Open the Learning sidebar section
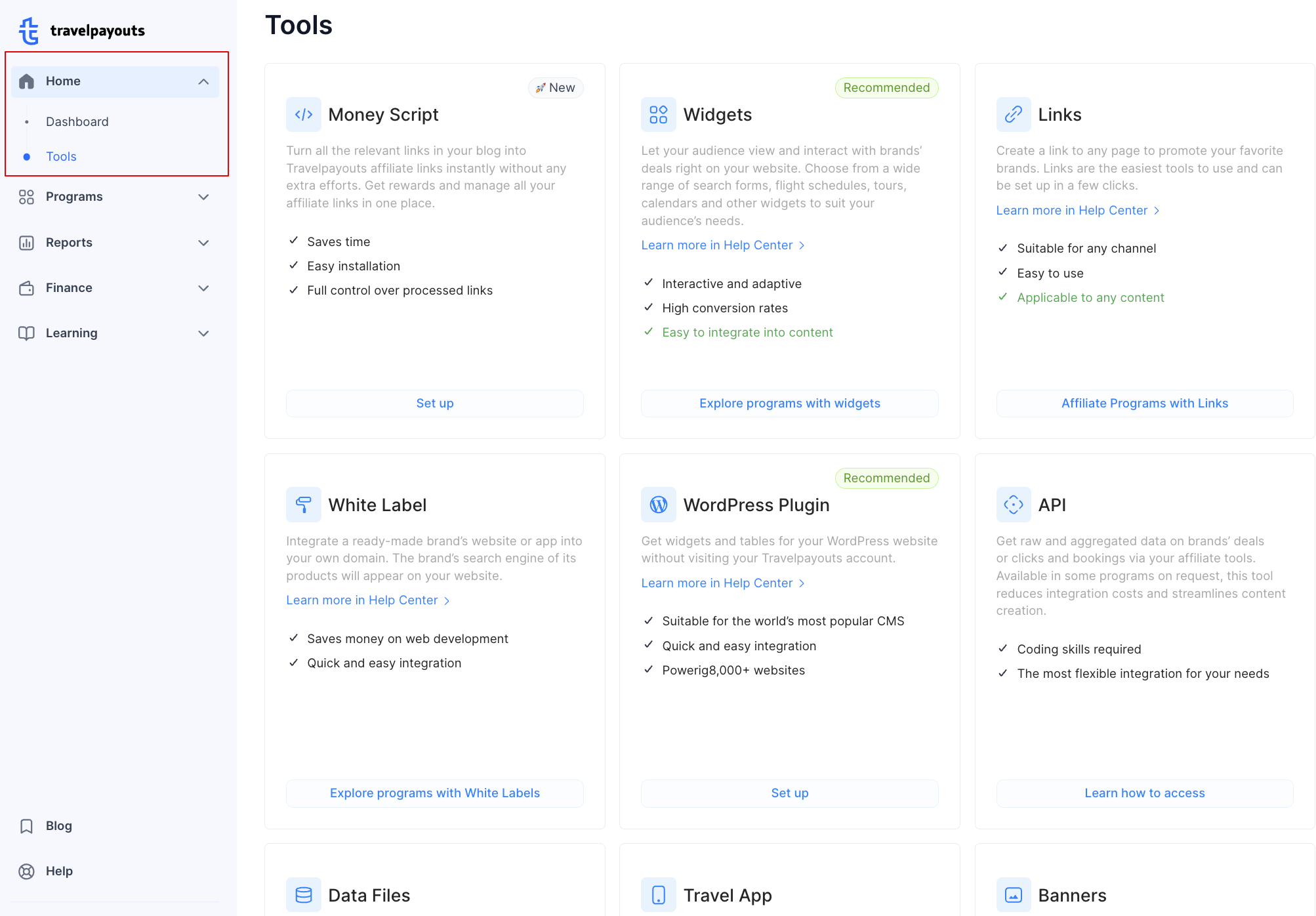This screenshot has height=916, width=1316. click(115, 333)
